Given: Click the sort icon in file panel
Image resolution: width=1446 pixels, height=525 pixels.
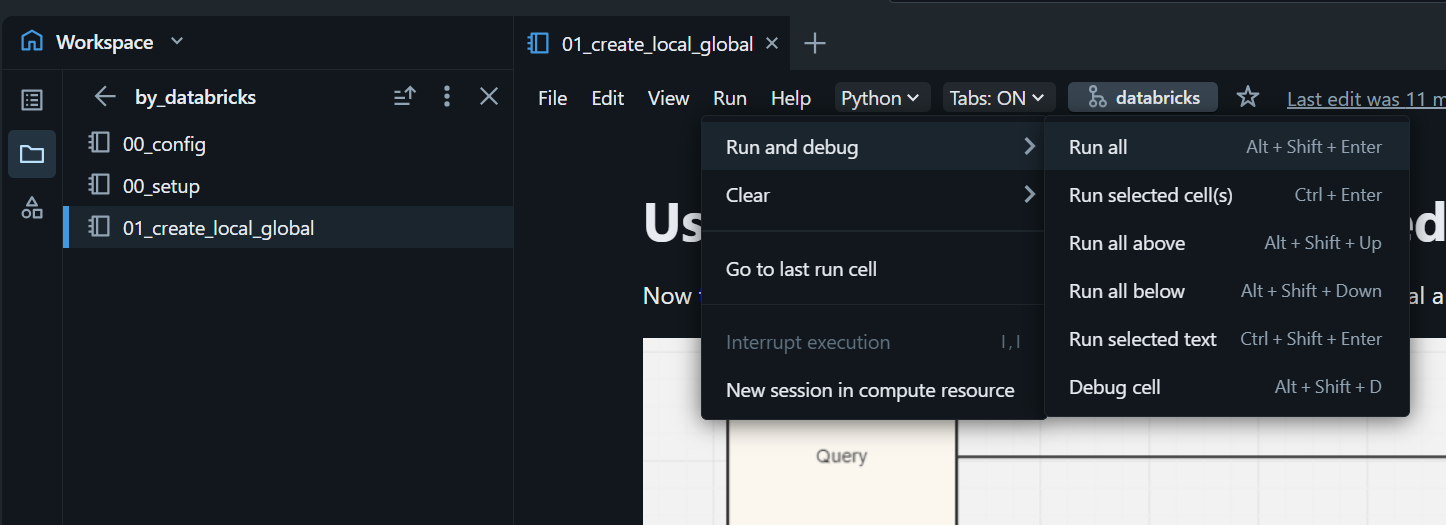Looking at the screenshot, I should (x=404, y=97).
